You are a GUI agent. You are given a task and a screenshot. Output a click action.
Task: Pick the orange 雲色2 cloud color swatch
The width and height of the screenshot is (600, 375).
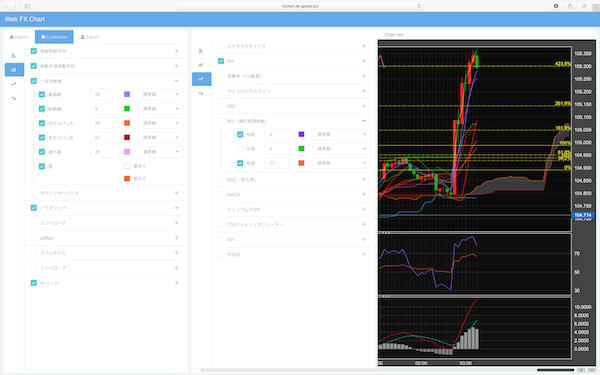(127, 178)
